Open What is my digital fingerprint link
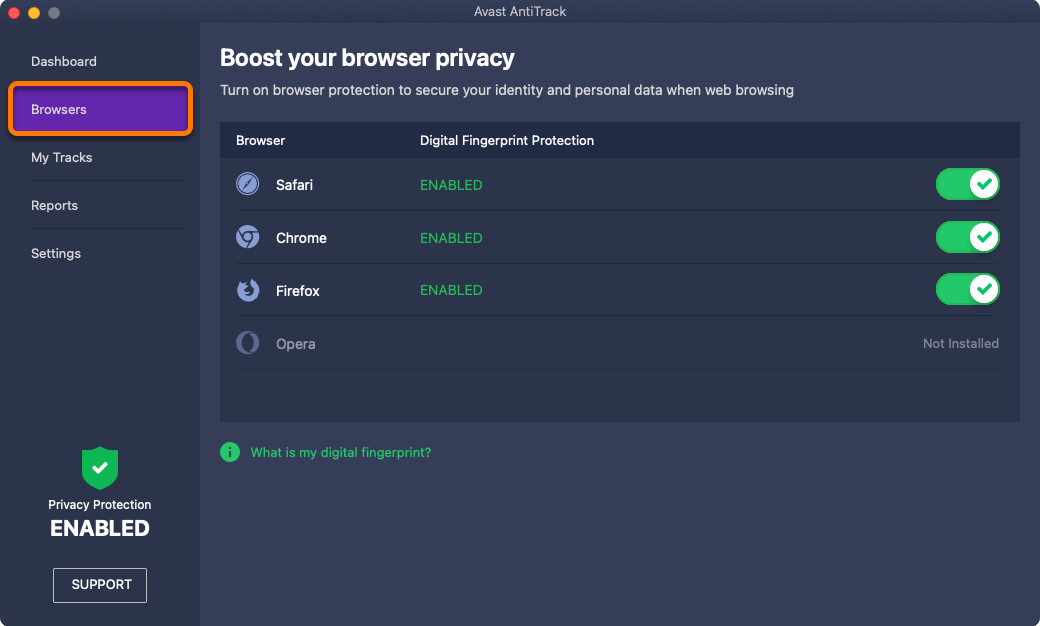The width and height of the screenshot is (1040, 626). pos(341,452)
